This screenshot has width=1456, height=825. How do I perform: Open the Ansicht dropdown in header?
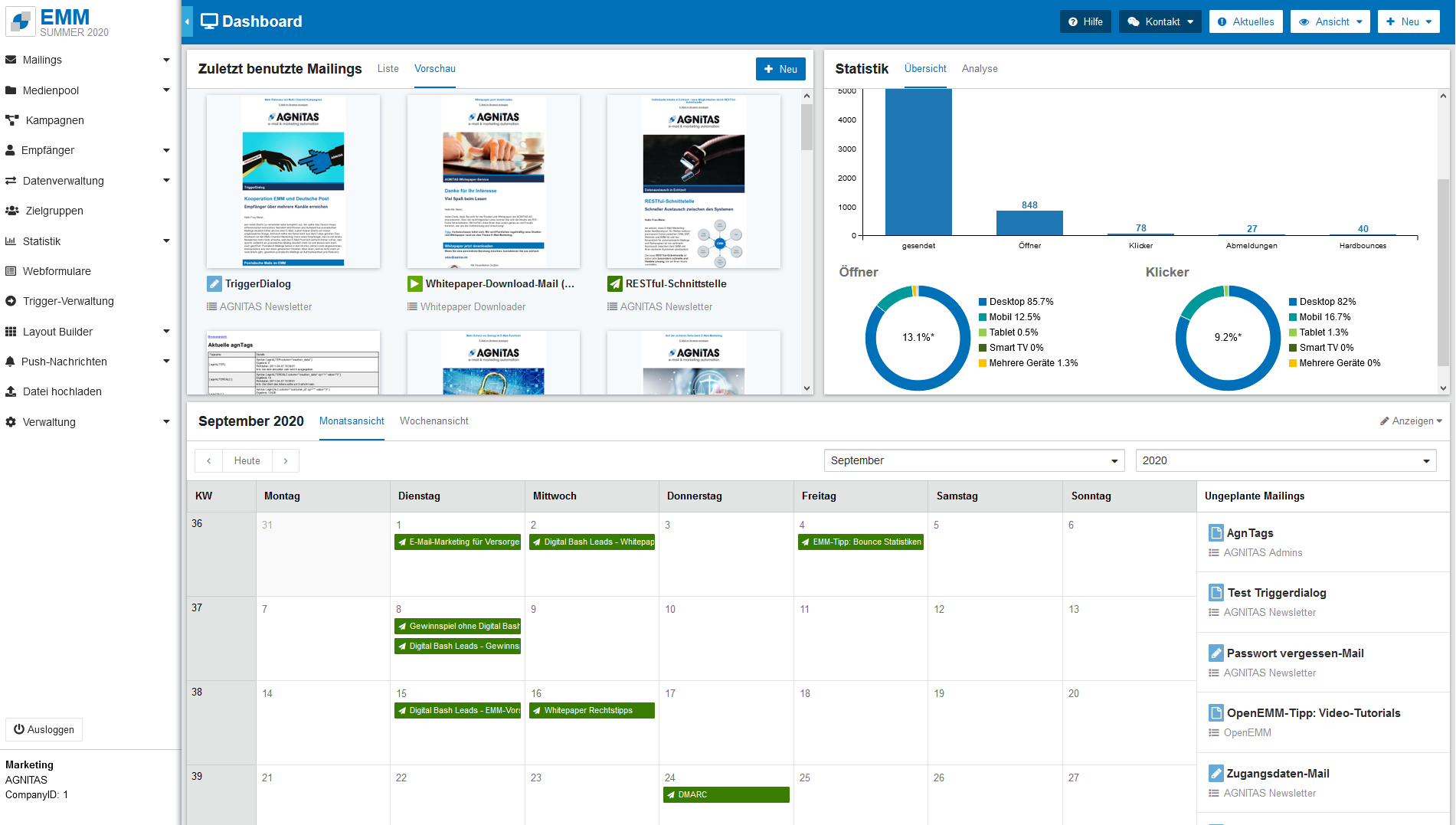(x=1331, y=21)
